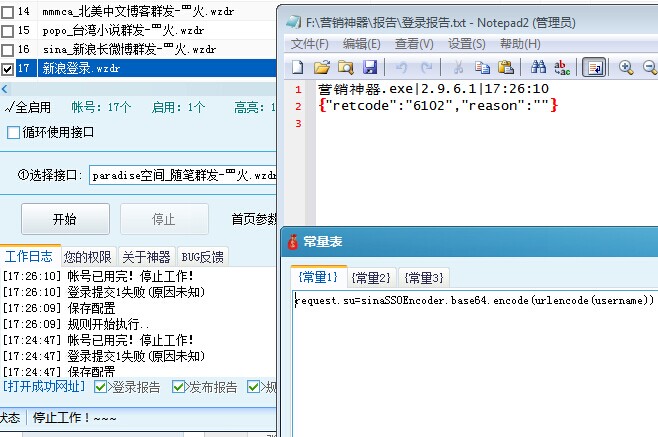Zoom in with magnifier plus icon

coord(626,67)
